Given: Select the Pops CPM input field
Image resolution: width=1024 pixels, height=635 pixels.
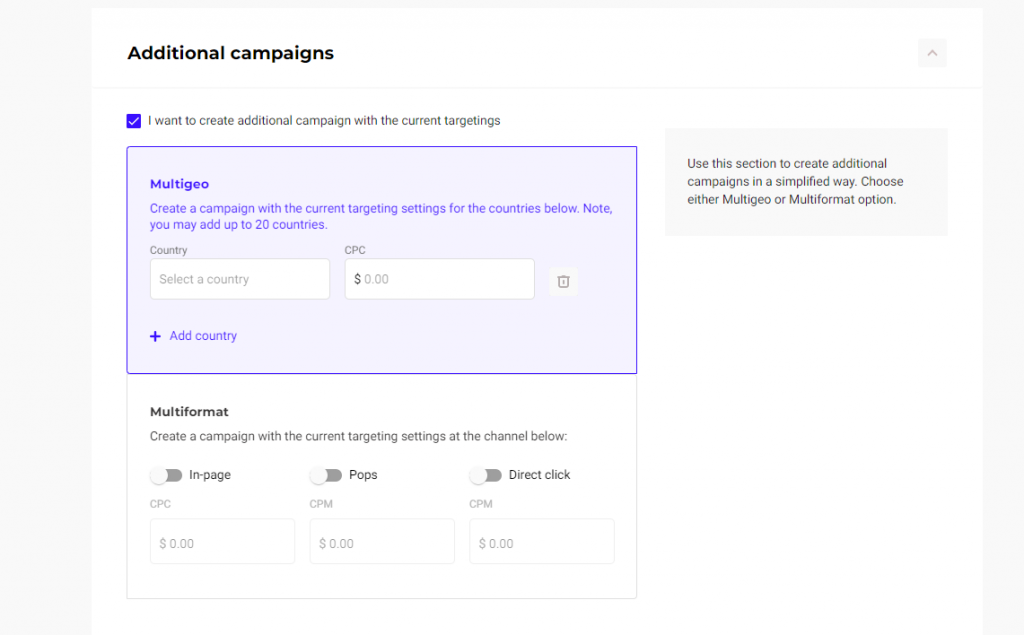Looking at the screenshot, I should 382,542.
